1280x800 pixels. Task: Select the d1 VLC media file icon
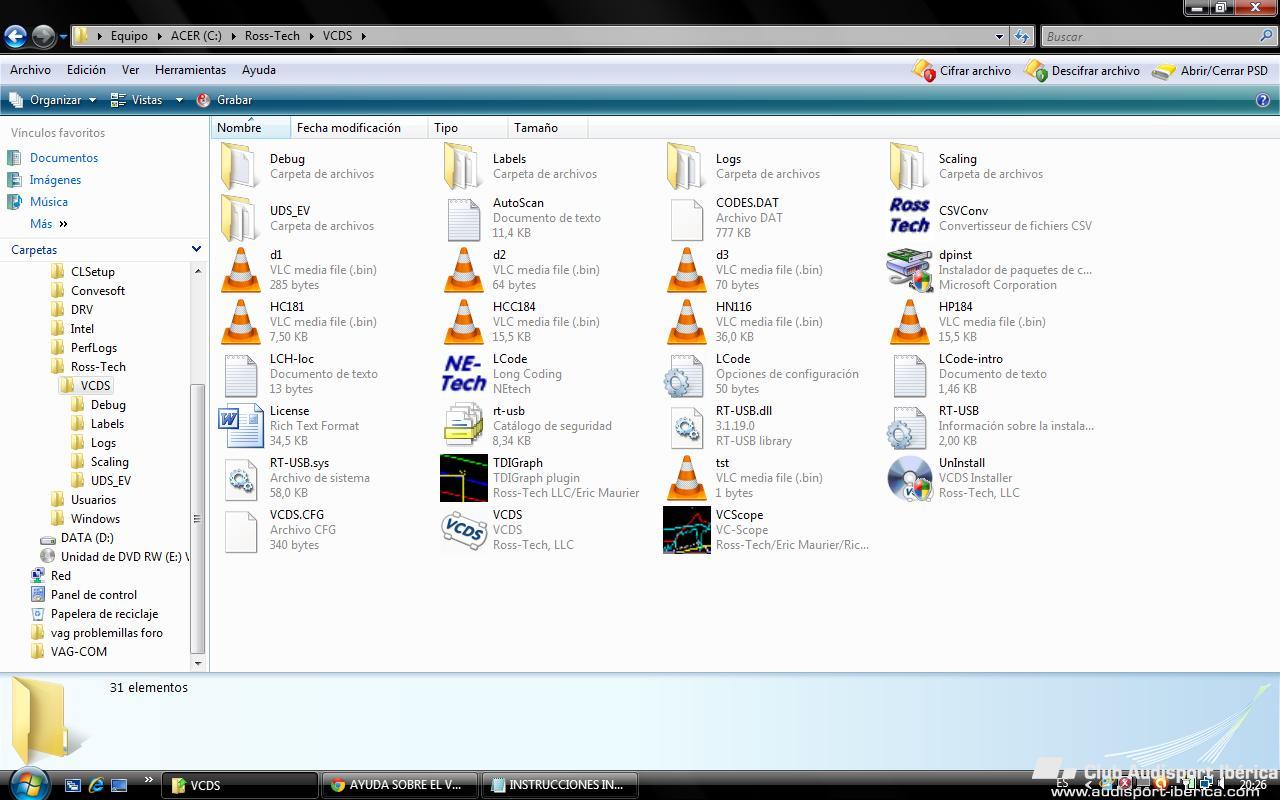(240, 269)
